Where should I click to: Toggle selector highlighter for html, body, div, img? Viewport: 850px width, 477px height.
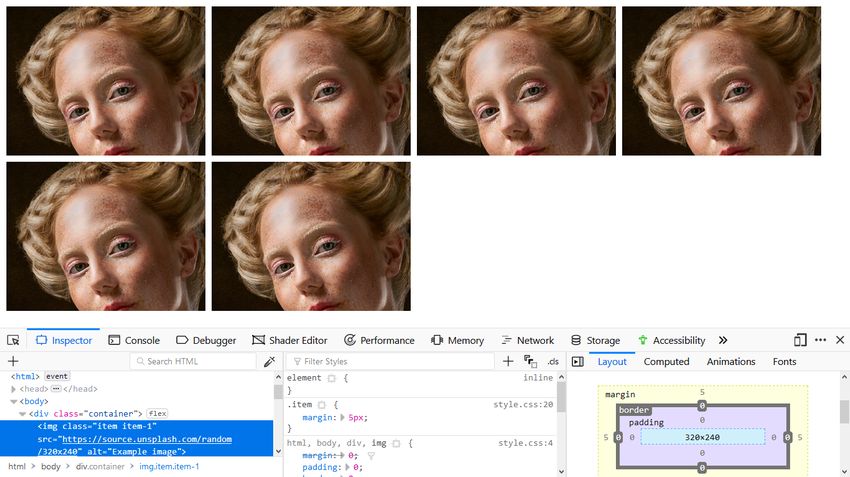(x=396, y=443)
